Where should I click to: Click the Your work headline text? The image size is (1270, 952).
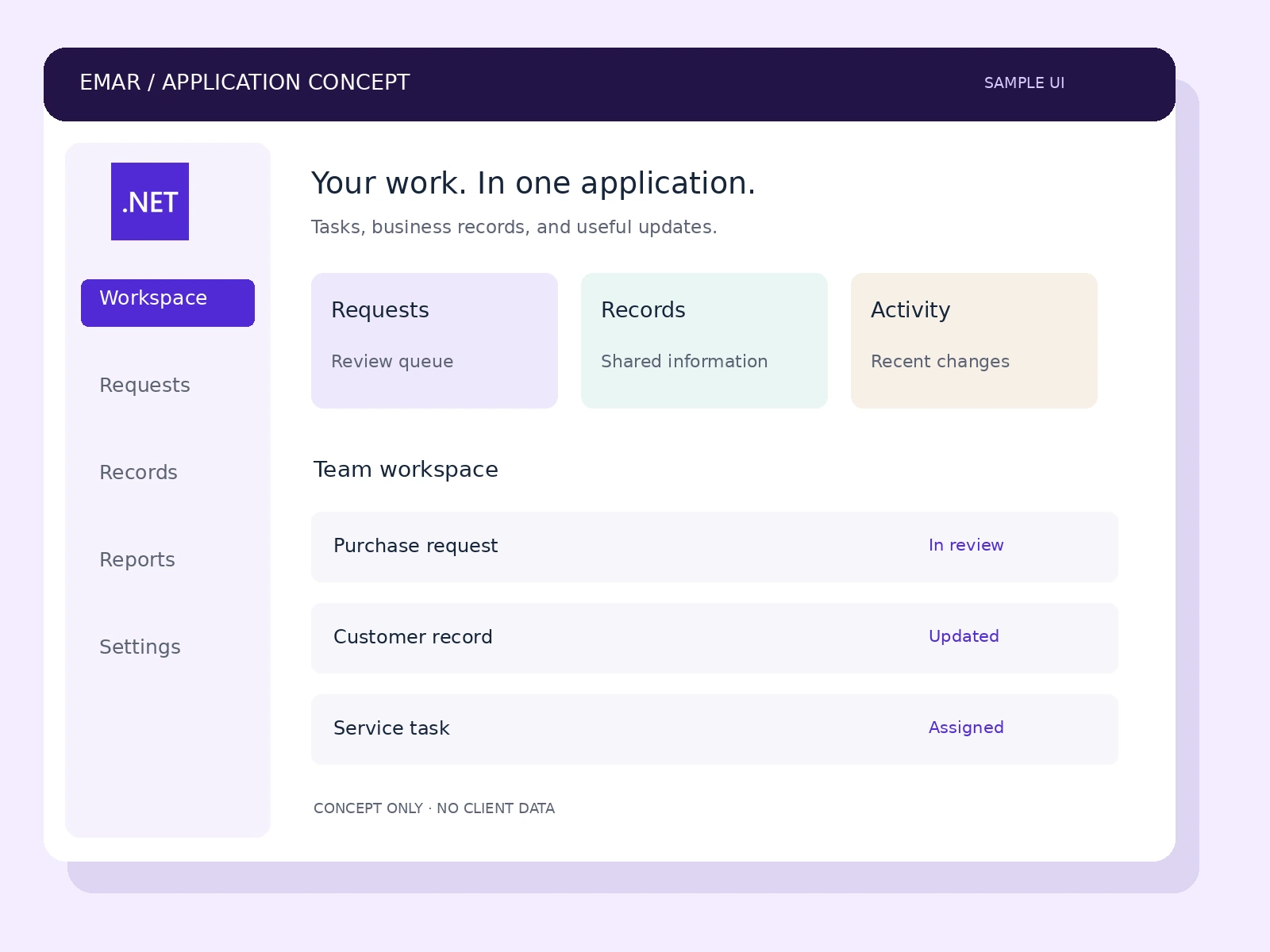pos(533,183)
